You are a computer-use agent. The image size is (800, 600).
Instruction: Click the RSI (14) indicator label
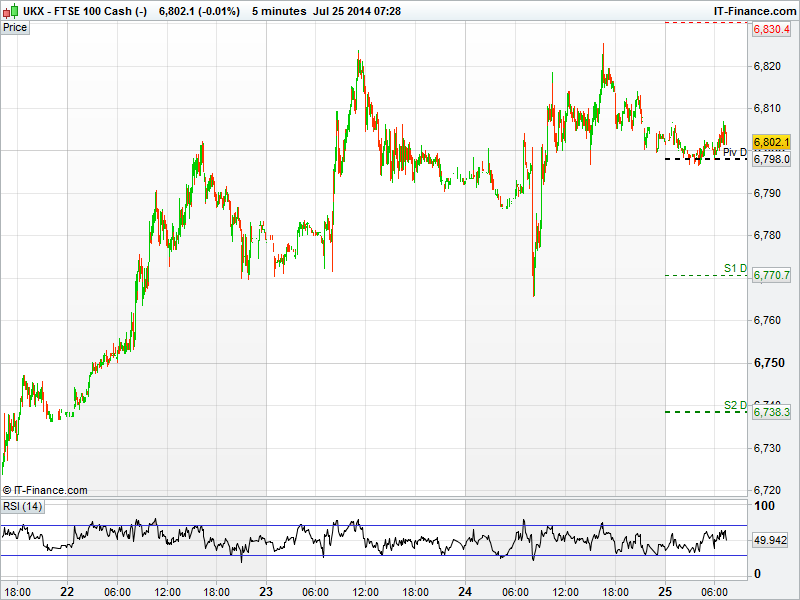[23, 507]
